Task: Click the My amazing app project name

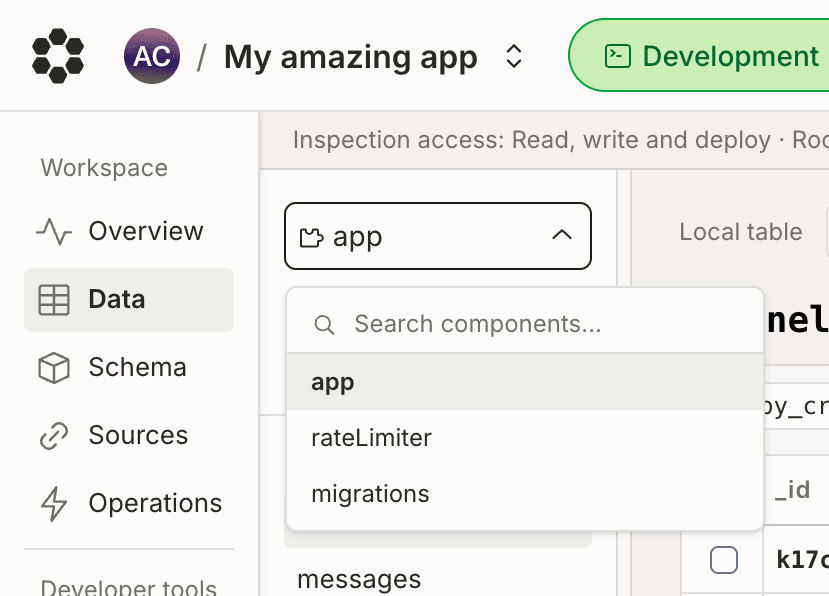Action: click(x=351, y=57)
